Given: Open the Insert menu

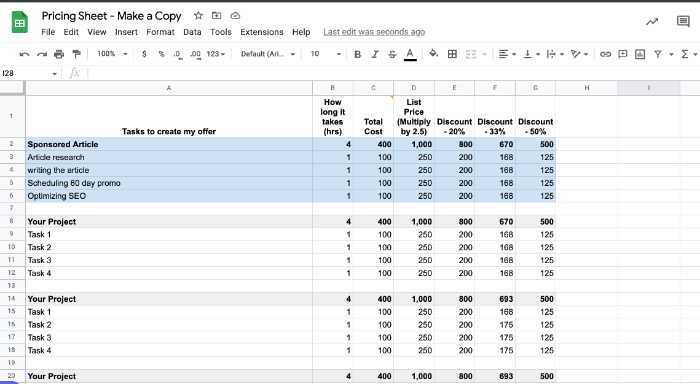Looking at the screenshot, I should [126, 32].
